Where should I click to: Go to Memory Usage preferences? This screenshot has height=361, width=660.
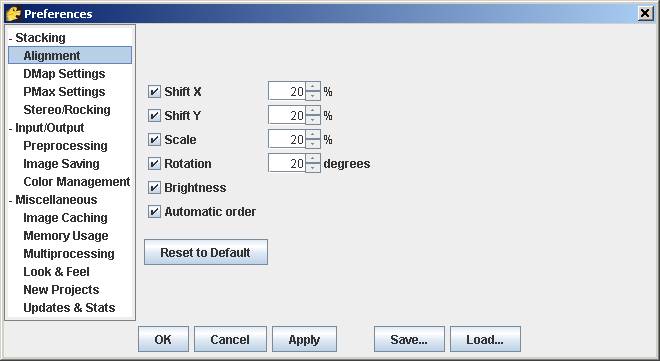66,236
